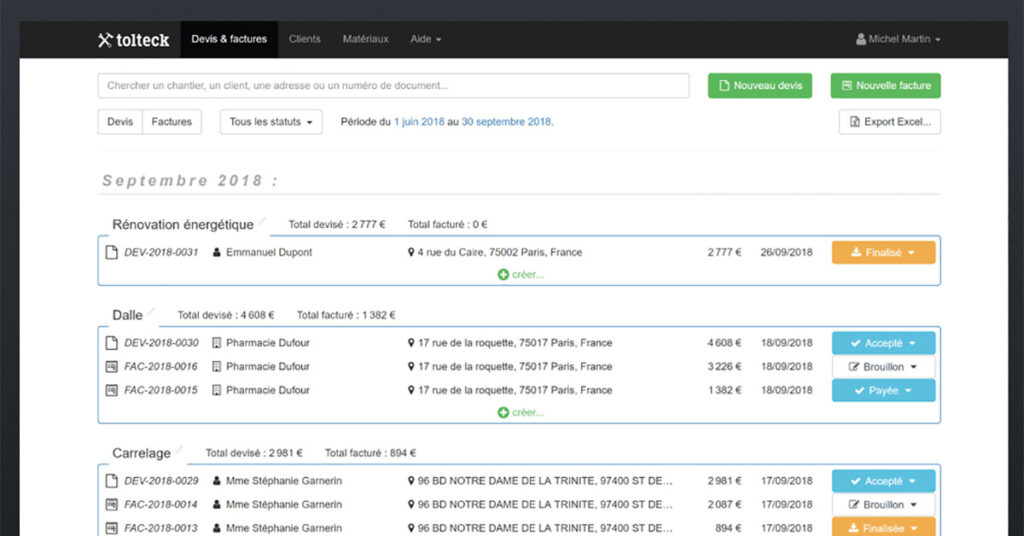The height and width of the screenshot is (536, 1024).
Task: Click the Nouveau devis button
Action: [760, 86]
